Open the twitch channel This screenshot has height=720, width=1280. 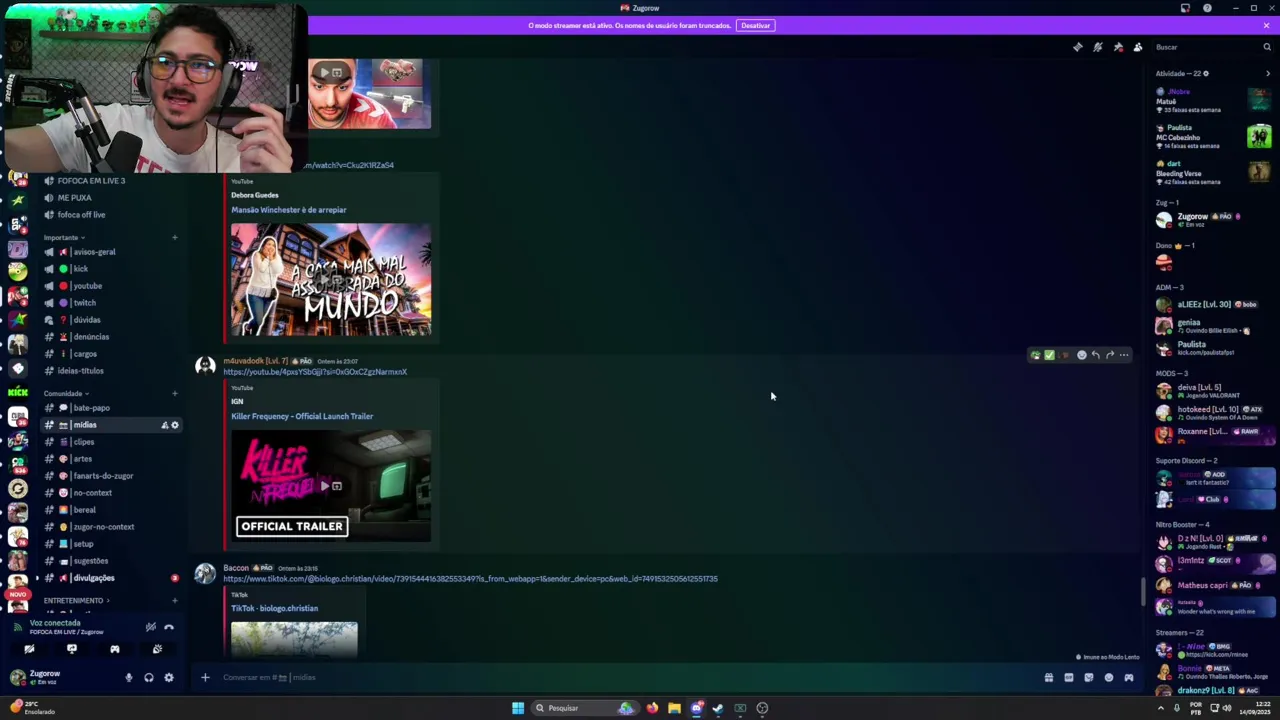coord(111,303)
